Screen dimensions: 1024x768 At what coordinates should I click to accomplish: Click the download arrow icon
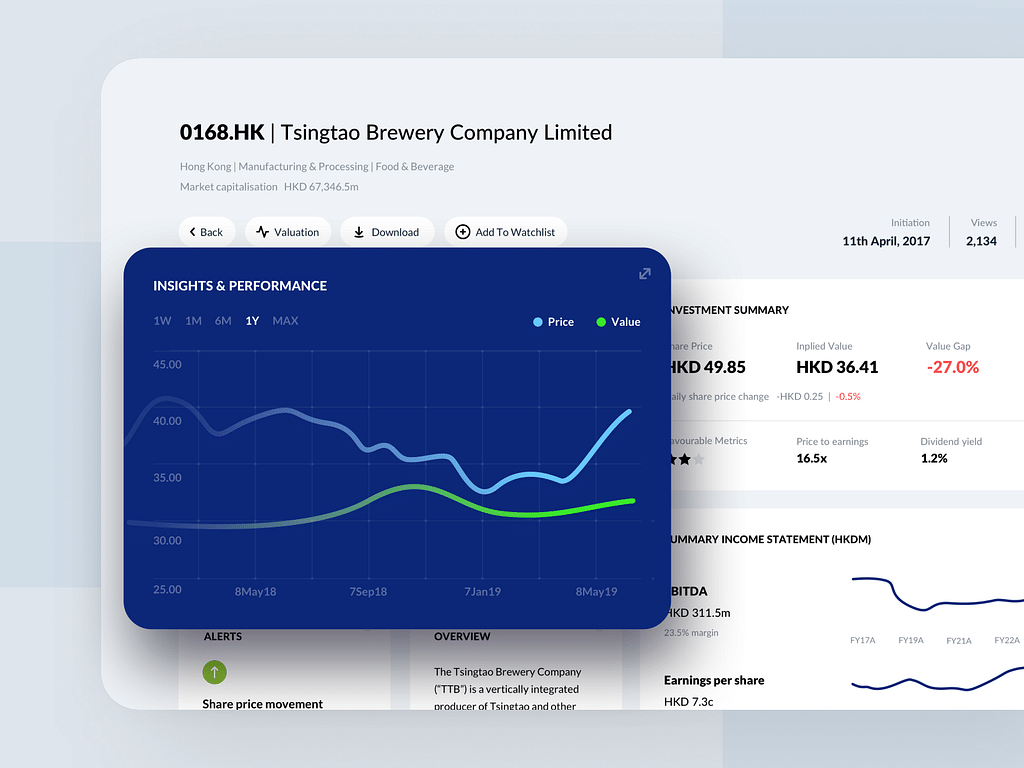[x=358, y=232]
